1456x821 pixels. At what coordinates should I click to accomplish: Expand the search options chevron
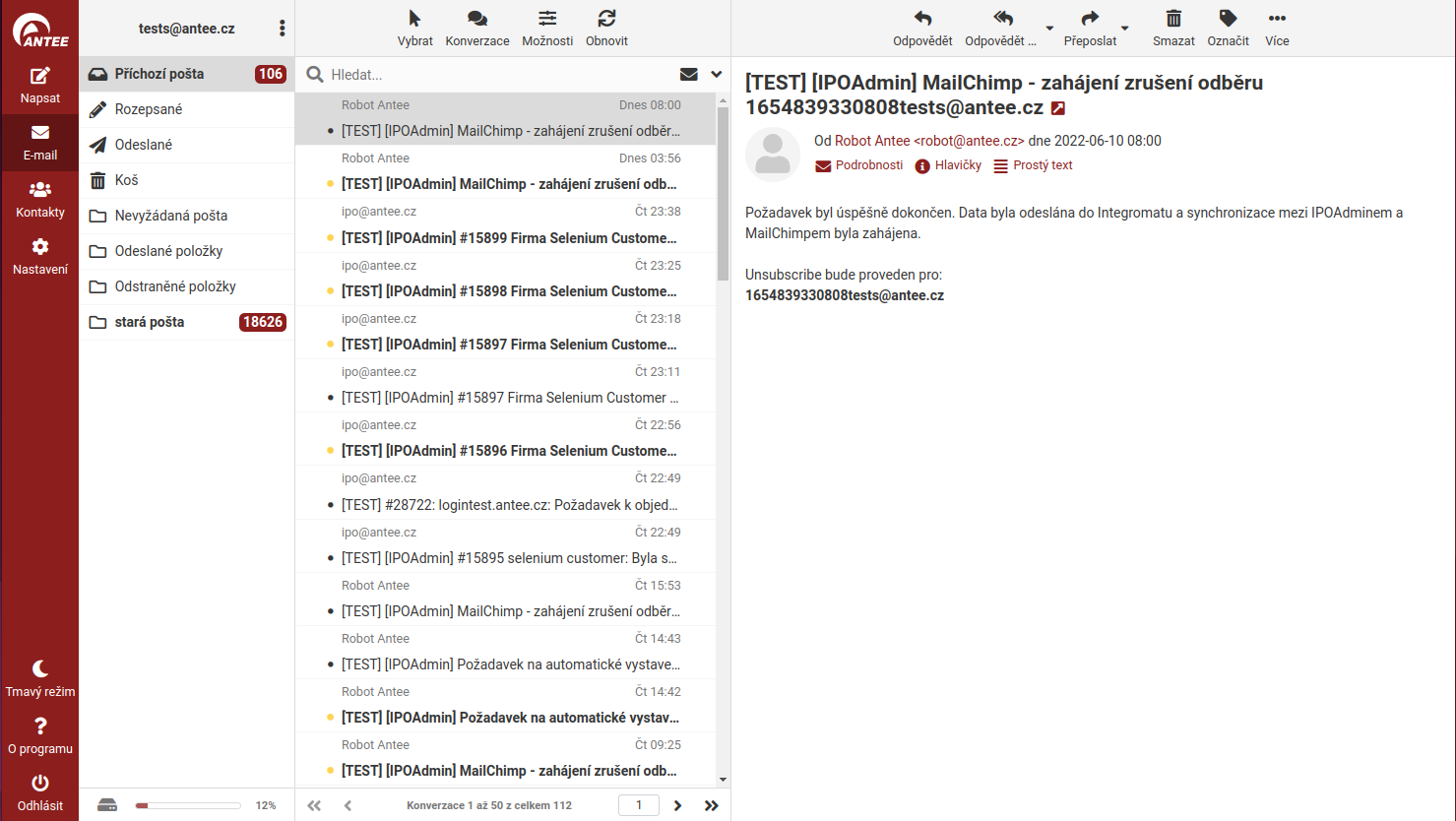tap(716, 74)
